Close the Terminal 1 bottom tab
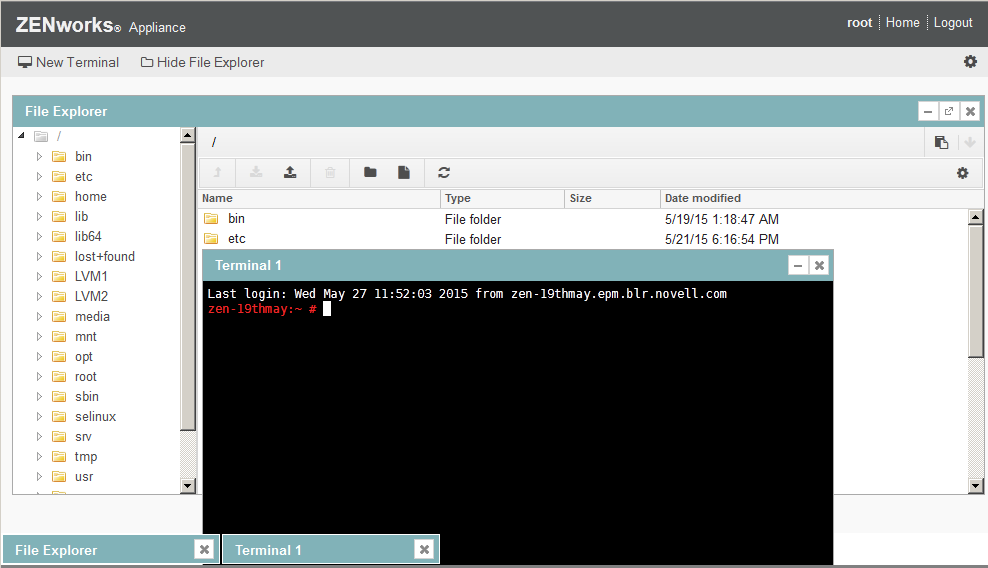The image size is (988, 568). tap(424, 550)
